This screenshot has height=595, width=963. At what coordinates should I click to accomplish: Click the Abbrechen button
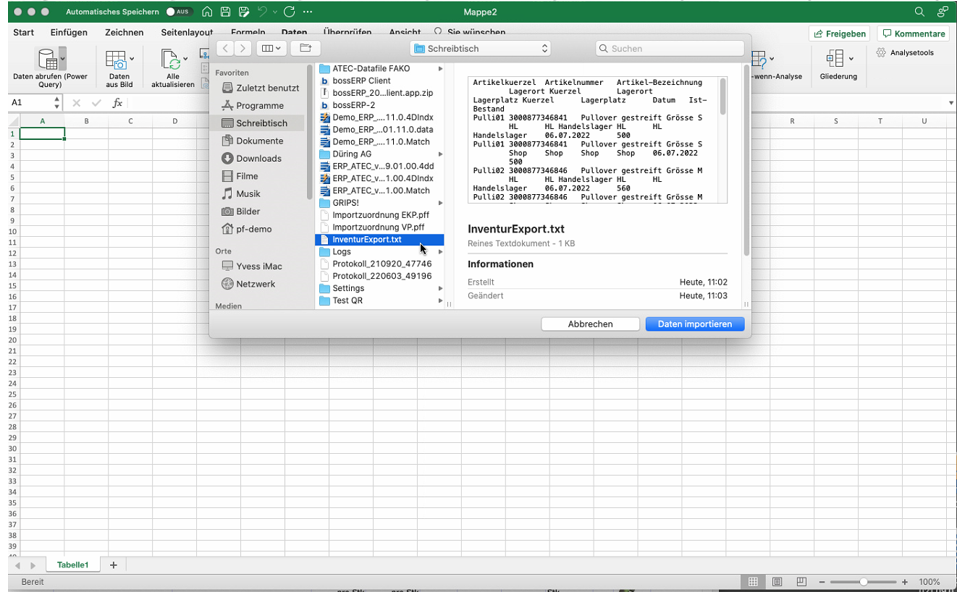pyautogui.click(x=590, y=324)
